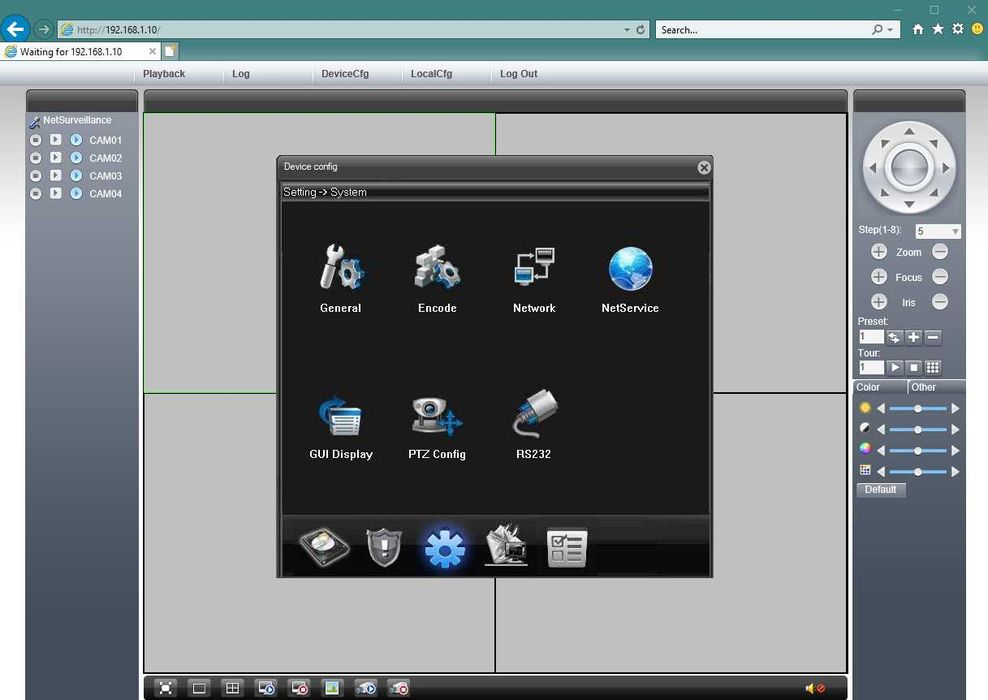Take a snapshot picture icon
This screenshot has width=988, height=700.
(x=332, y=688)
